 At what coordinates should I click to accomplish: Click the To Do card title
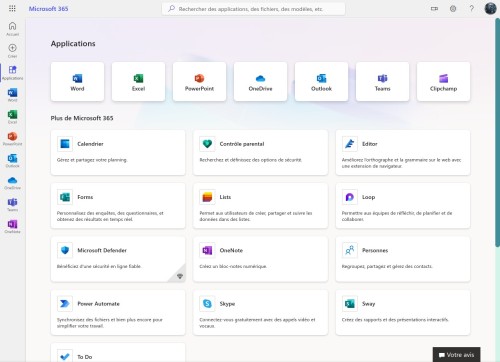pyautogui.click(x=85, y=357)
